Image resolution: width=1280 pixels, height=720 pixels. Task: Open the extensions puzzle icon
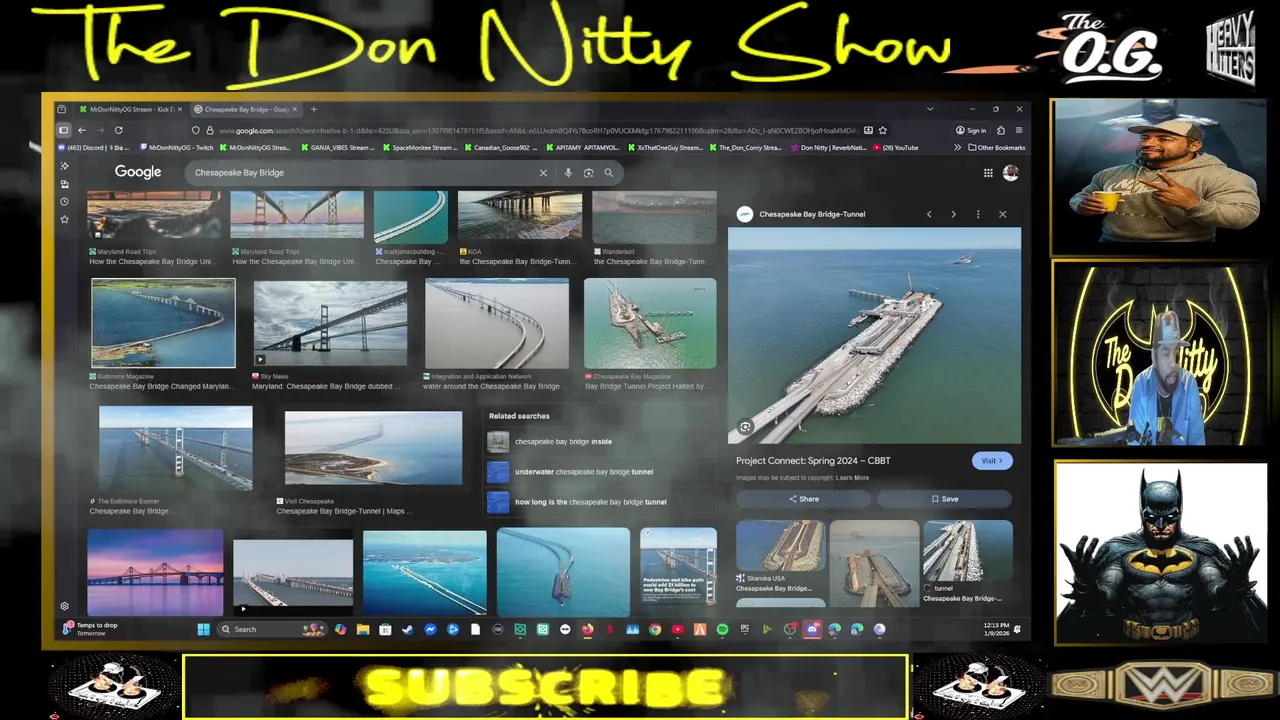pos(1000,130)
